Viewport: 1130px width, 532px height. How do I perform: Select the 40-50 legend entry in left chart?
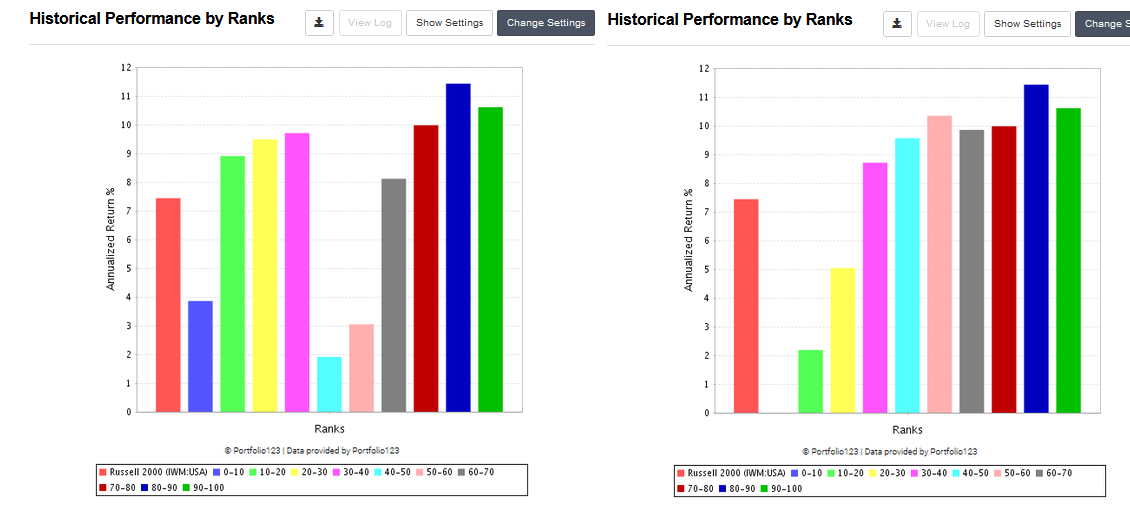coord(395,473)
